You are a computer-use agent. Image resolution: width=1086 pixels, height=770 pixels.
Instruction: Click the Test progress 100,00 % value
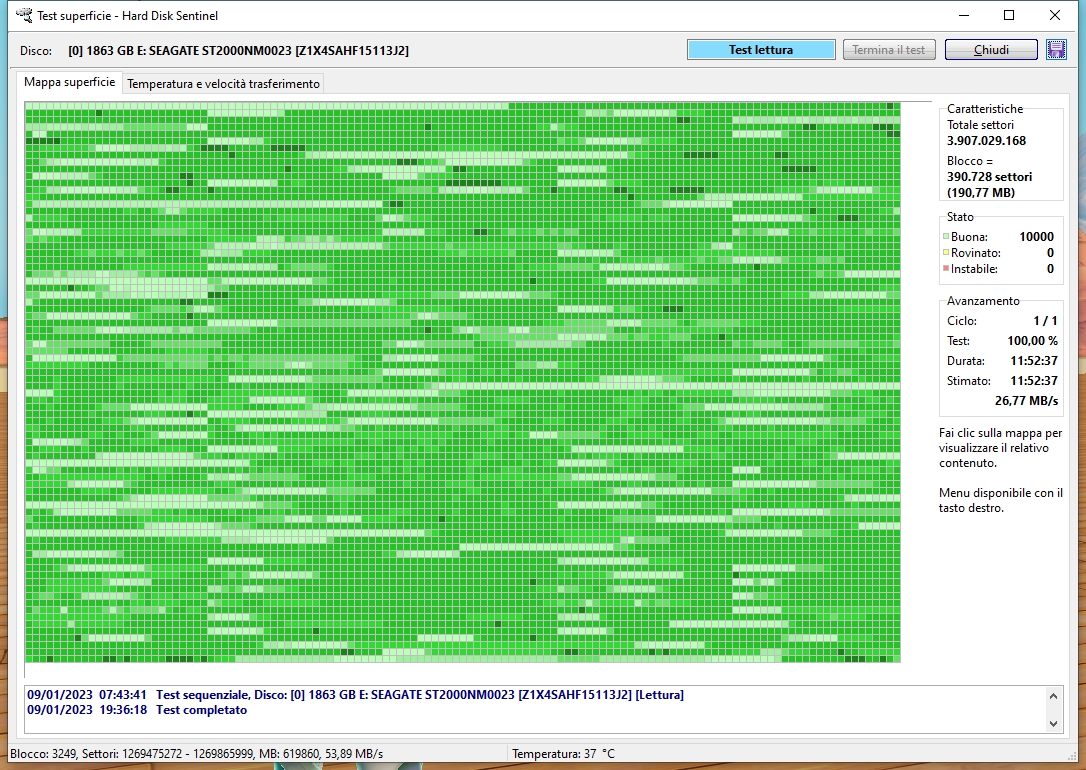pyautogui.click(x=1032, y=341)
